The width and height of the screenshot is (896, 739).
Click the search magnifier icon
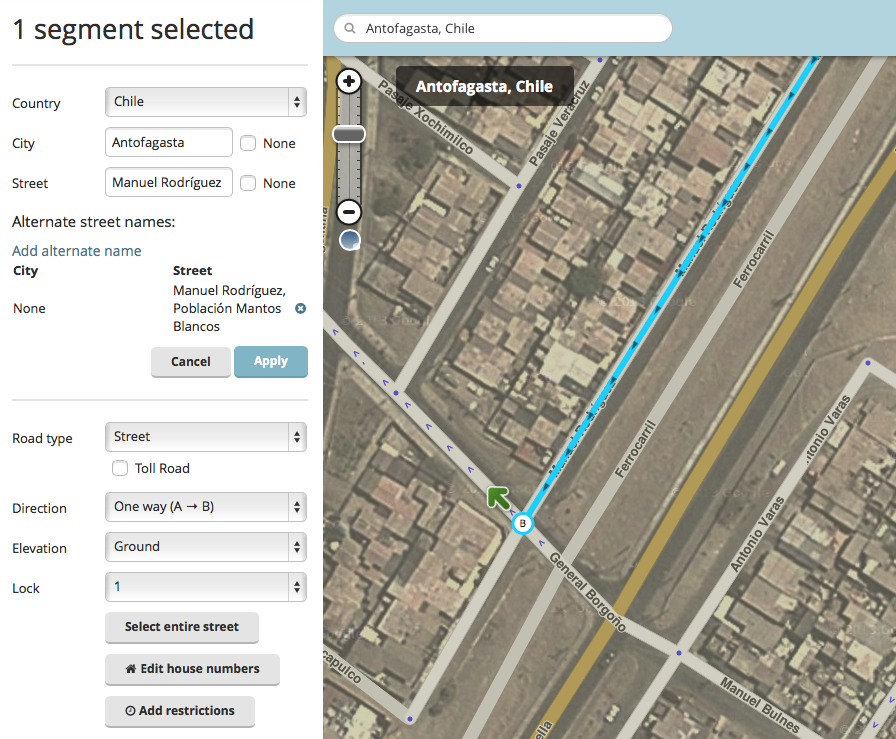tap(350, 29)
